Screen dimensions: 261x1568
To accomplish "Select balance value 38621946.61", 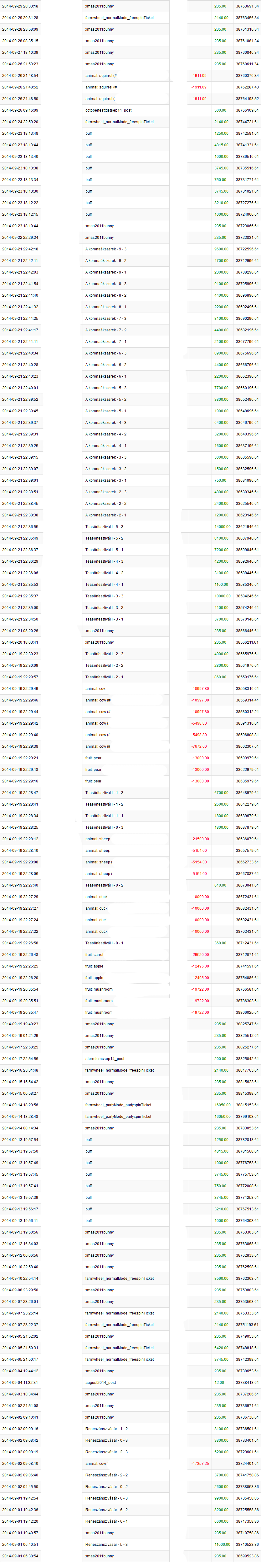I will tap(247, 526).
